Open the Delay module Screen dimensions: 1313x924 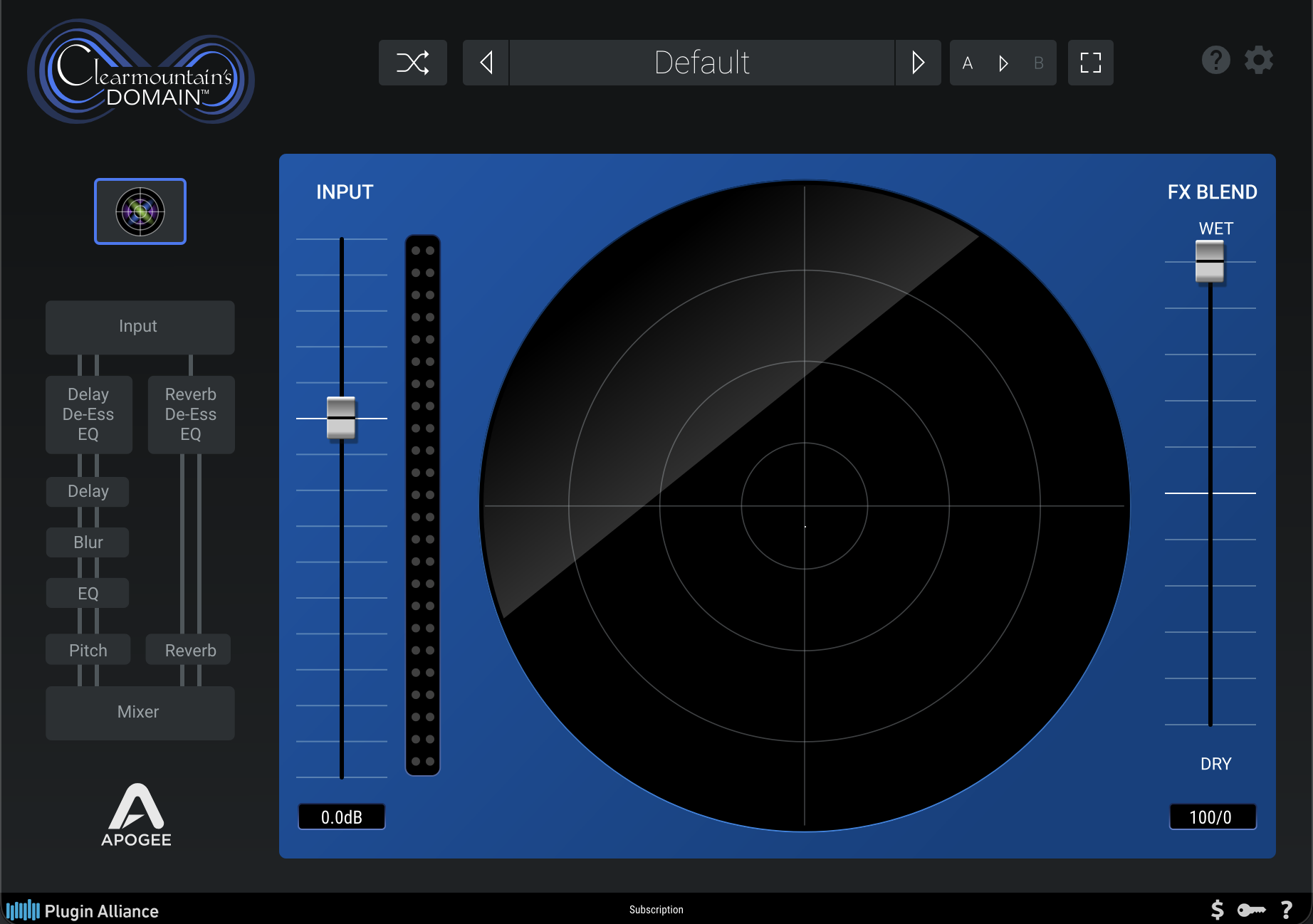[88, 492]
